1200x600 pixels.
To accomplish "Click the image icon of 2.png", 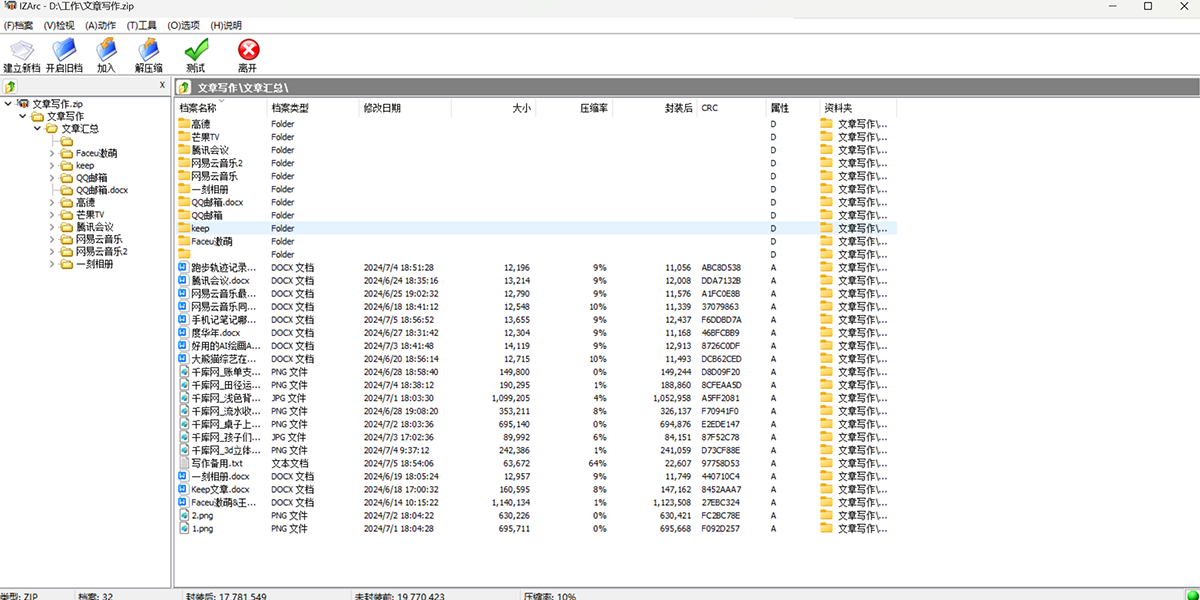I will (184, 515).
